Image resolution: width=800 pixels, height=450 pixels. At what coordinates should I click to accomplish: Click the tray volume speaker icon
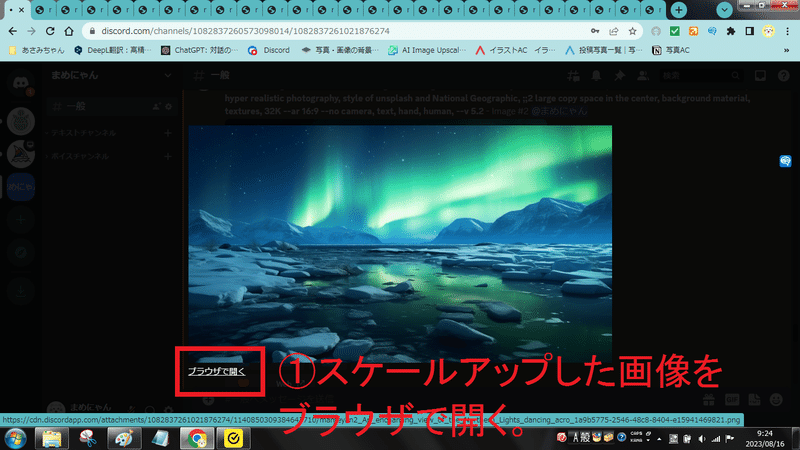click(702, 438)
